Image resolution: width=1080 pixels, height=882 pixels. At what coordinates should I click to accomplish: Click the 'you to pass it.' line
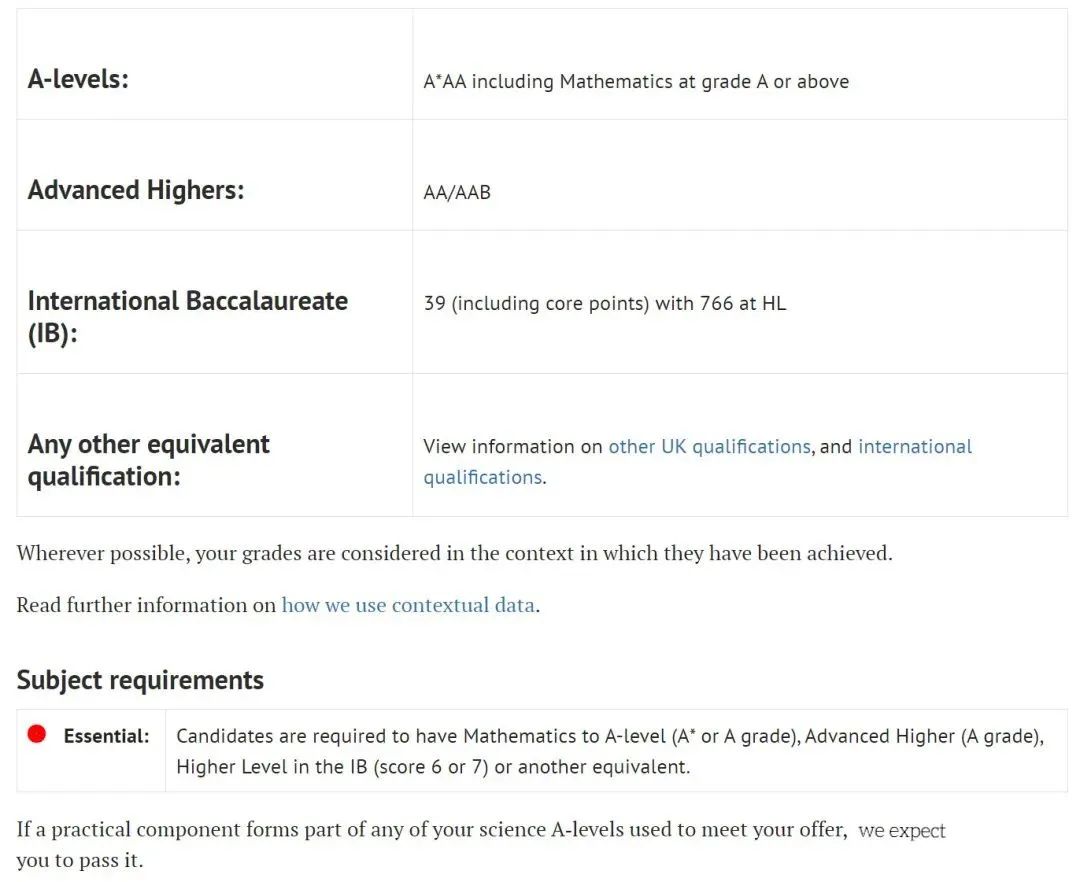point(80,861)
